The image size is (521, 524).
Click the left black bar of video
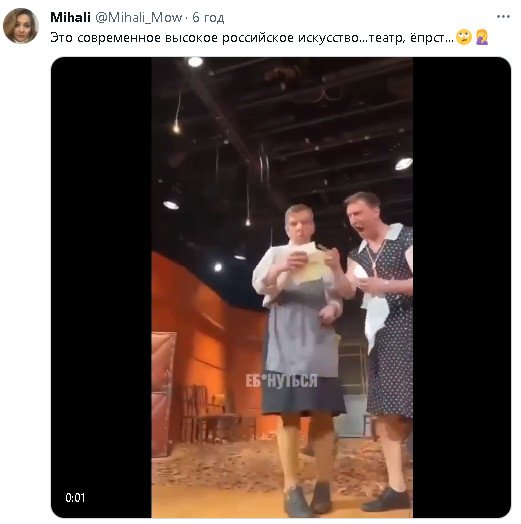click(101, 287)
